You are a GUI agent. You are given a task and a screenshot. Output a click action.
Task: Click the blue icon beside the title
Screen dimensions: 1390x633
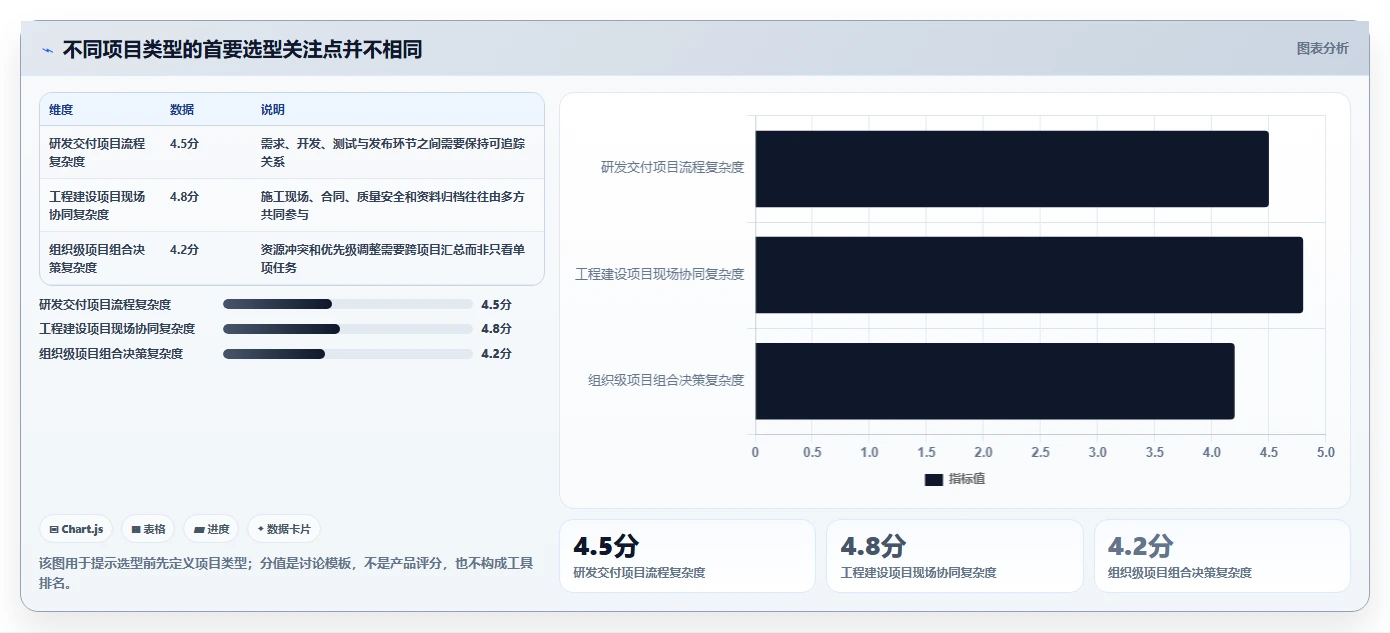pyautogui.click(x=48, y=49)
